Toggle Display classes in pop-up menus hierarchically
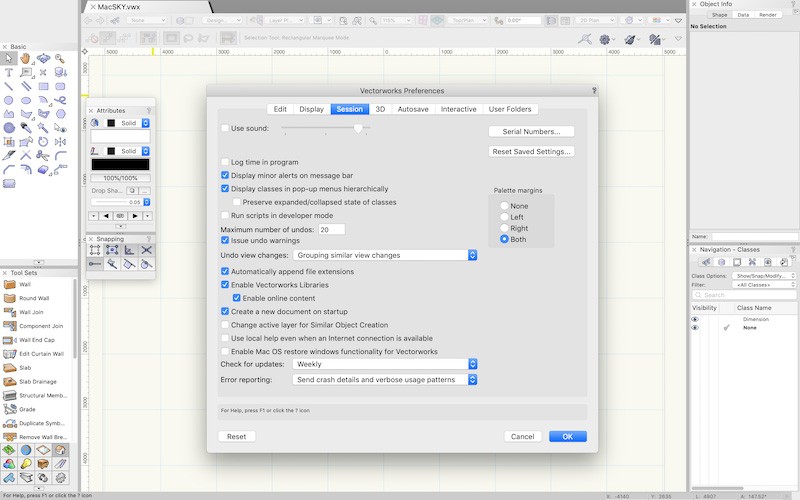The height and width of the screenshot is (500, 800). click(x=225, y=188)
